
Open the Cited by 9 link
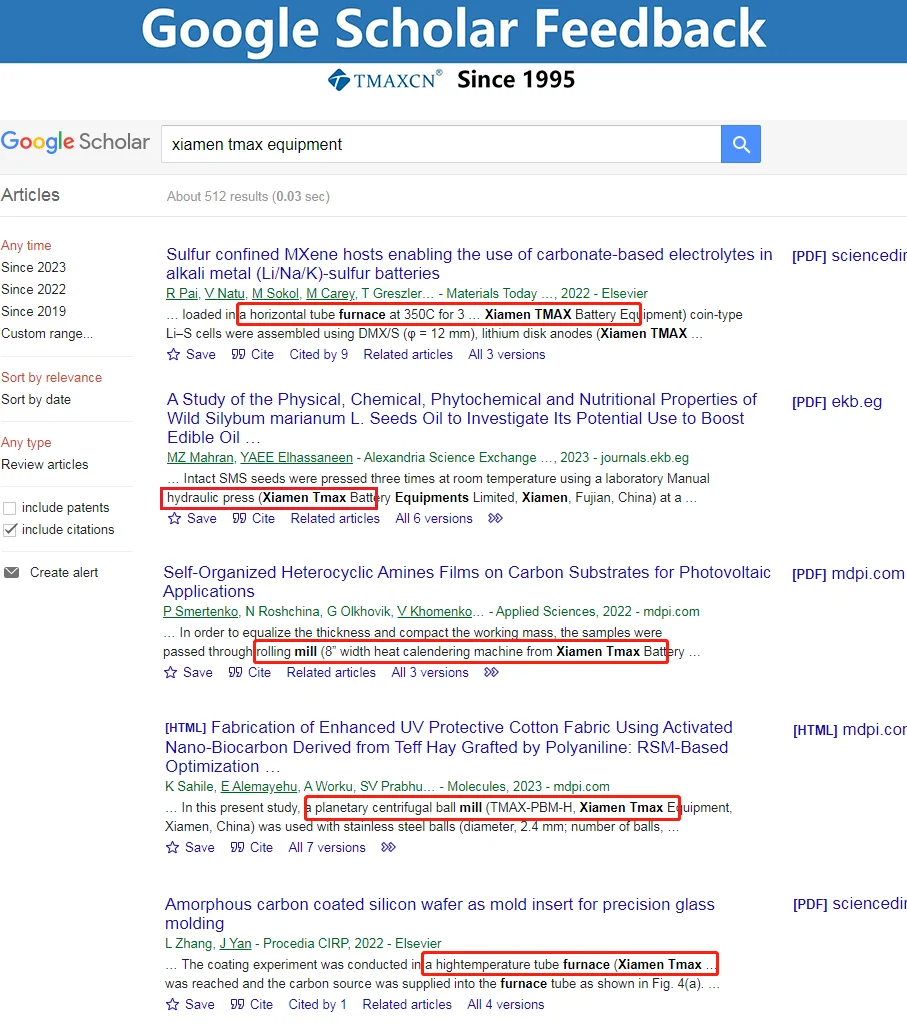click(319, 355)
